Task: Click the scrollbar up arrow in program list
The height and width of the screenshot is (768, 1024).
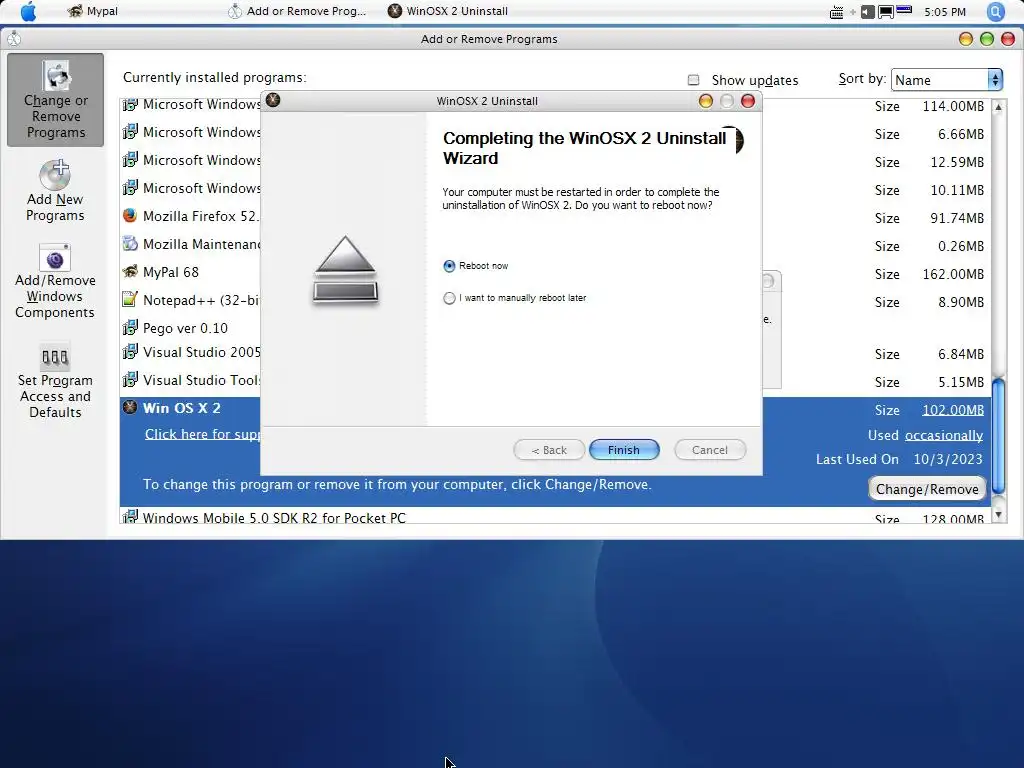Action: pos(998,106)
